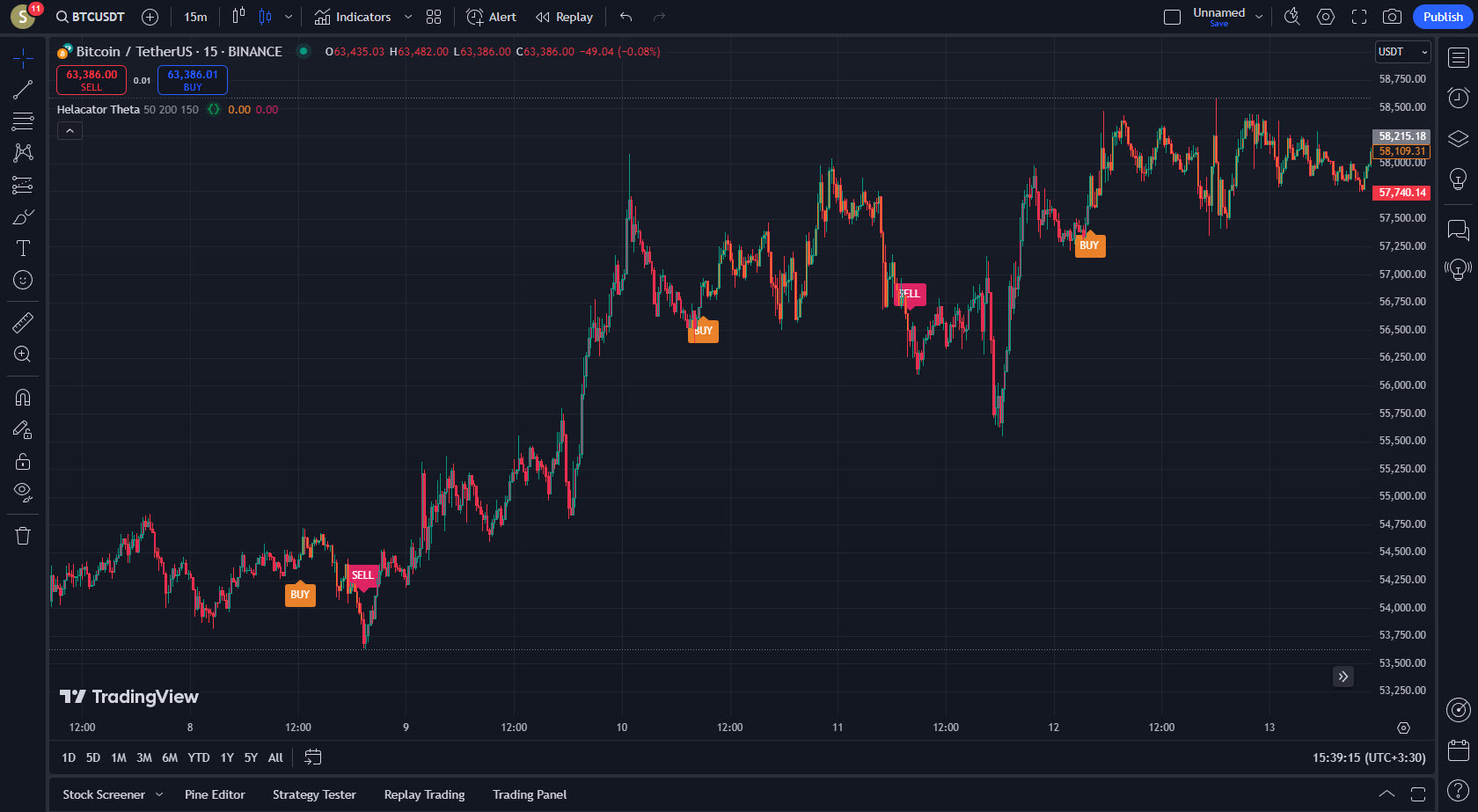
Task: Add symbol to compare with plus
Action: (x=150, y=17)
